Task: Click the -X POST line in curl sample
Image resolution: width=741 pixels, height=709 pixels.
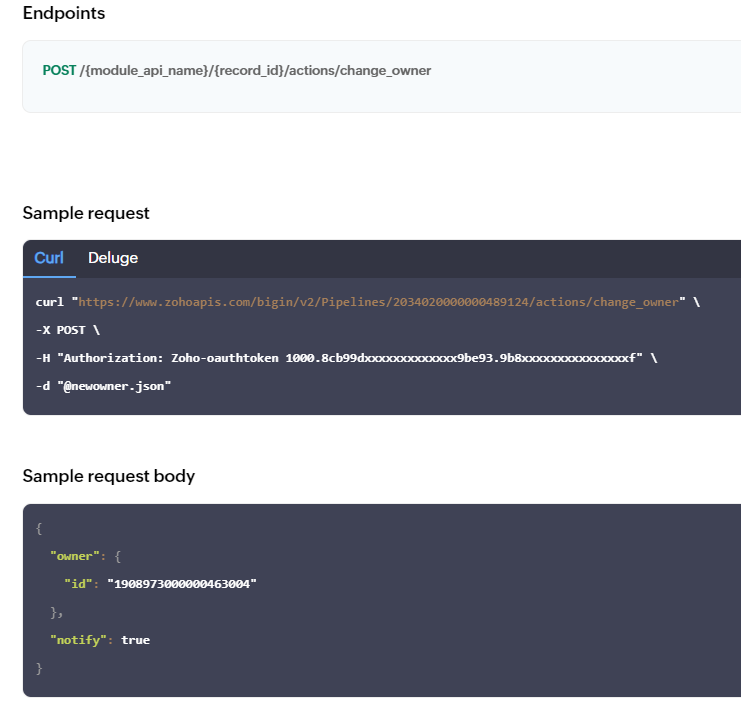Action: coord(68,330)
